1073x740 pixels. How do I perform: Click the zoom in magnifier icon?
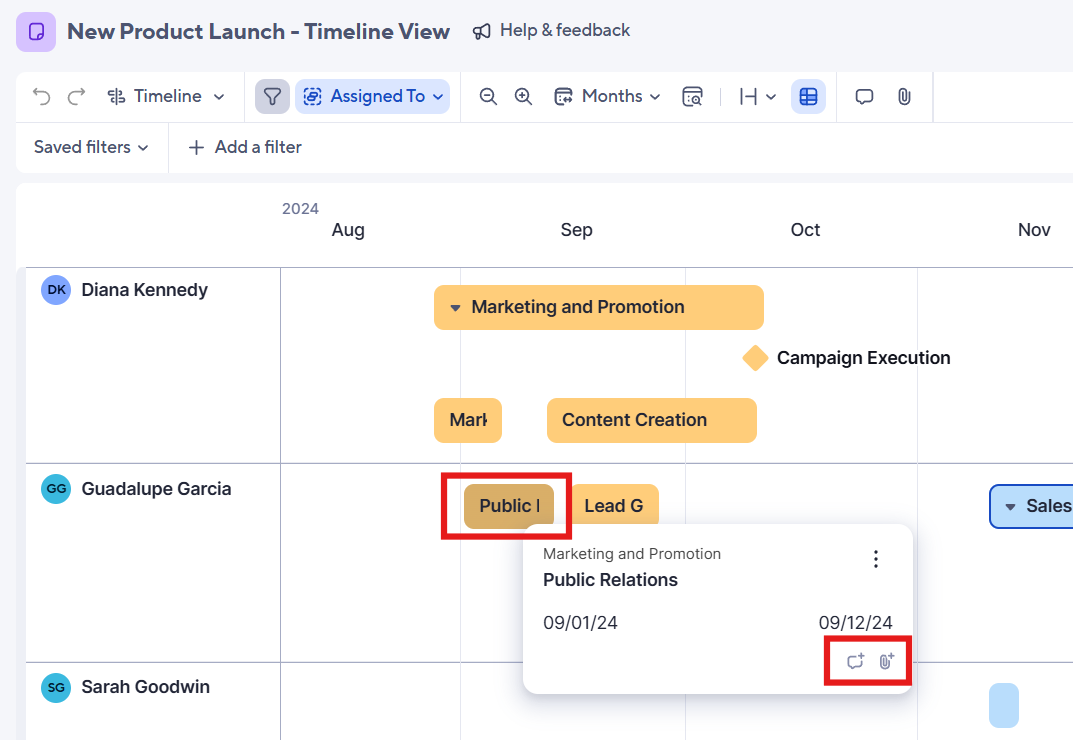pyautogui.click(x=523, y=96)
